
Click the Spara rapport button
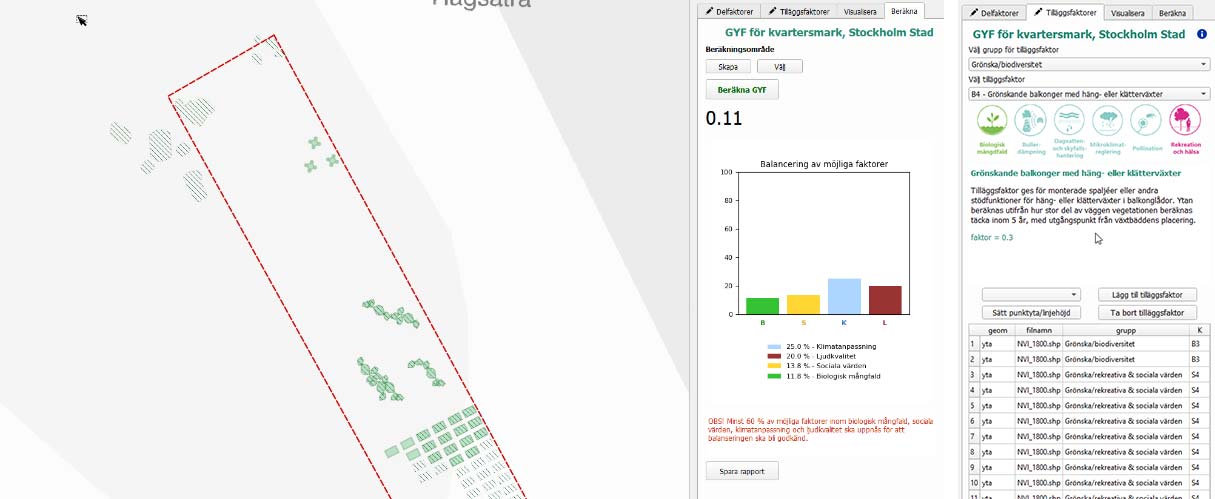(x=742, y=470)
